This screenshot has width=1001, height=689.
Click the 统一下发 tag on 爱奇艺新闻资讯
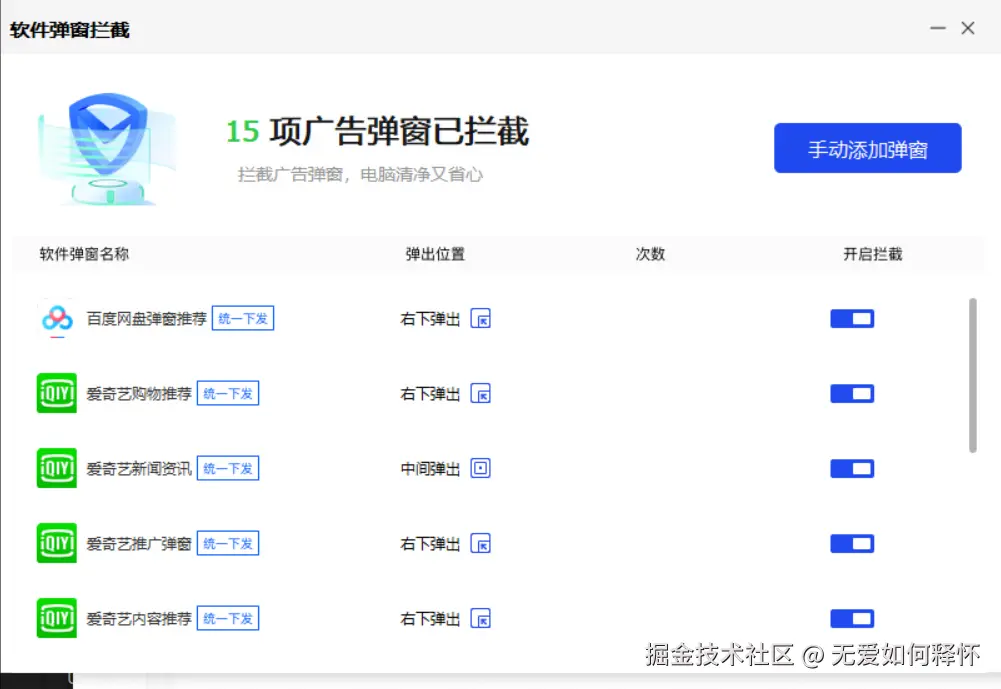click(x=228, y=468)
